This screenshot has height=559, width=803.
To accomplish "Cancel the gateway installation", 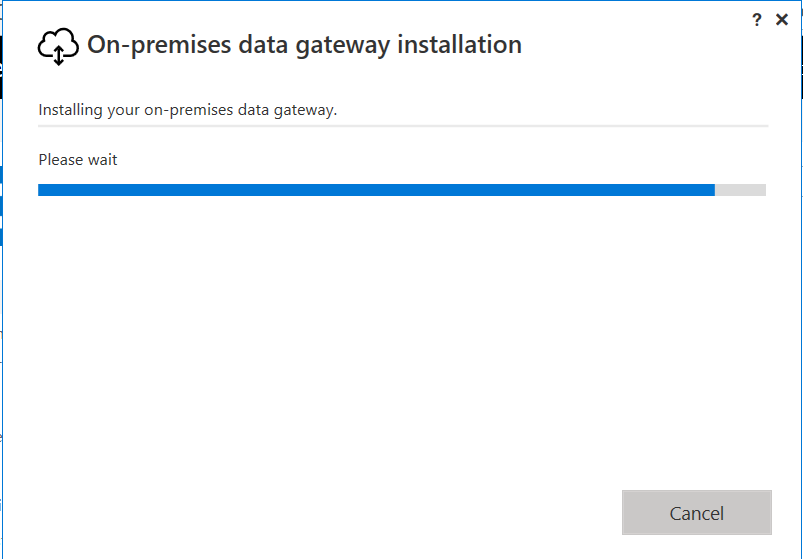I will (x=696, y=512).
